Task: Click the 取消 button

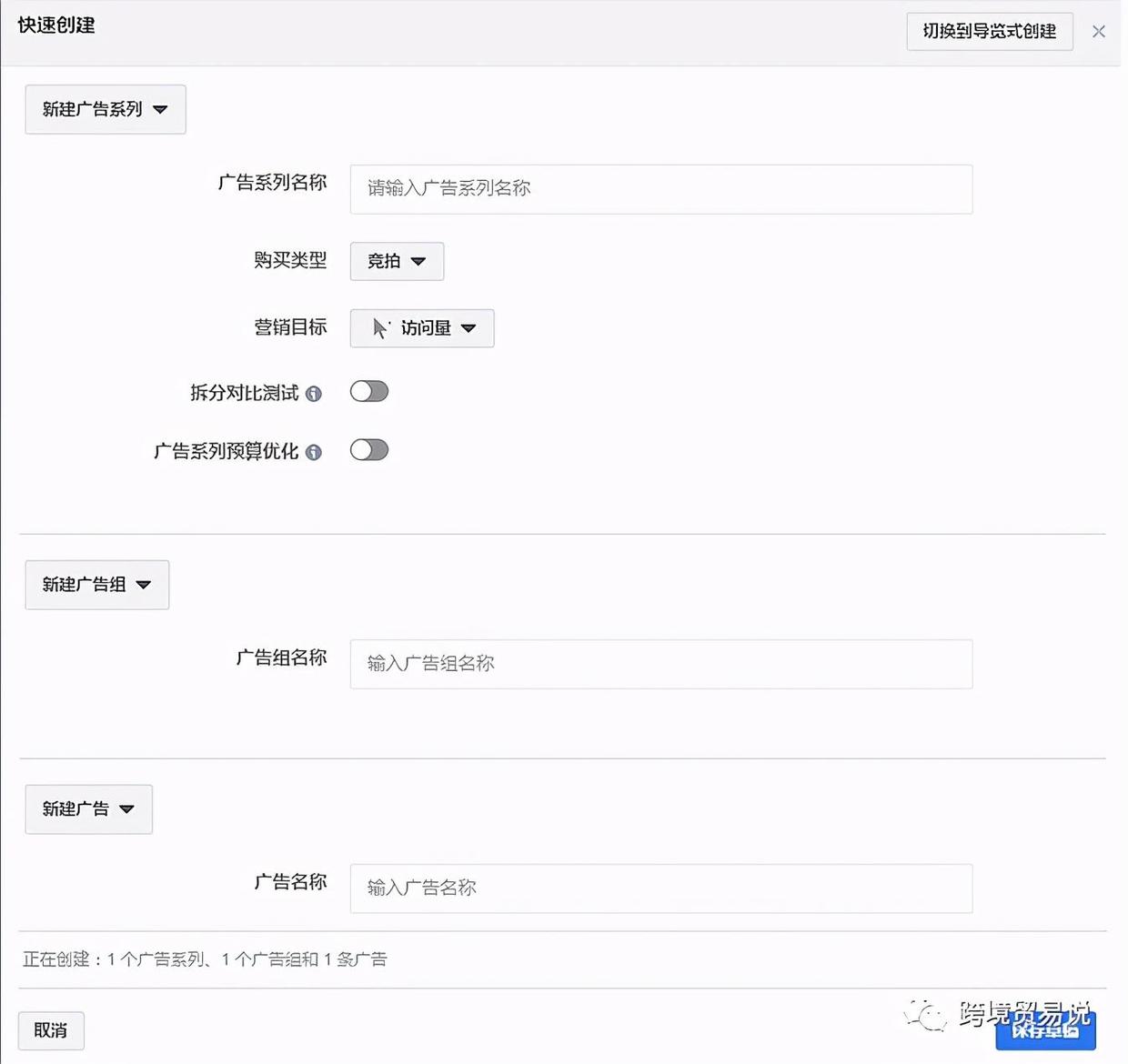Action: click(x=51, y=1030)
